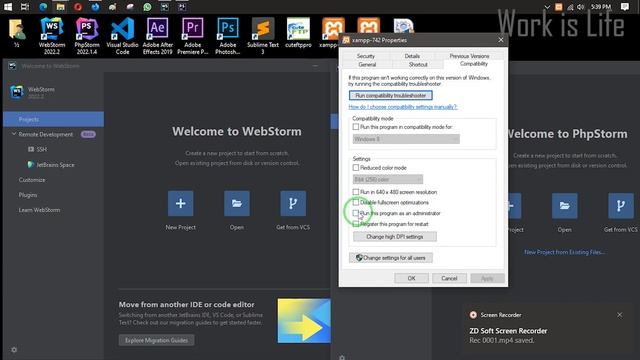
Task: Click the Open folder icon in WebStorm
Action: point(237,203)
